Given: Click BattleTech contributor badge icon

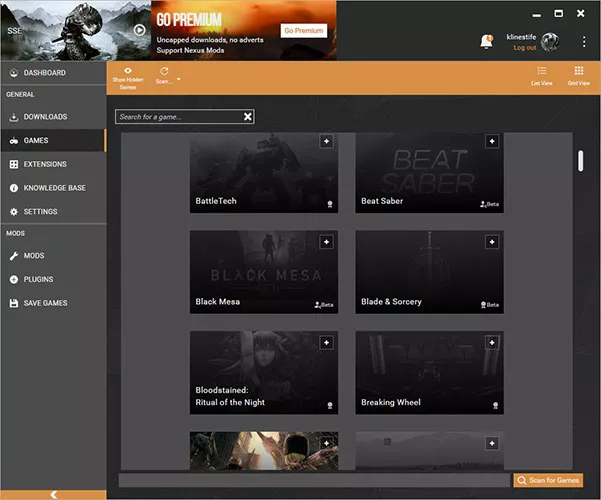Looking at the screenshot, I should (330, 204).
